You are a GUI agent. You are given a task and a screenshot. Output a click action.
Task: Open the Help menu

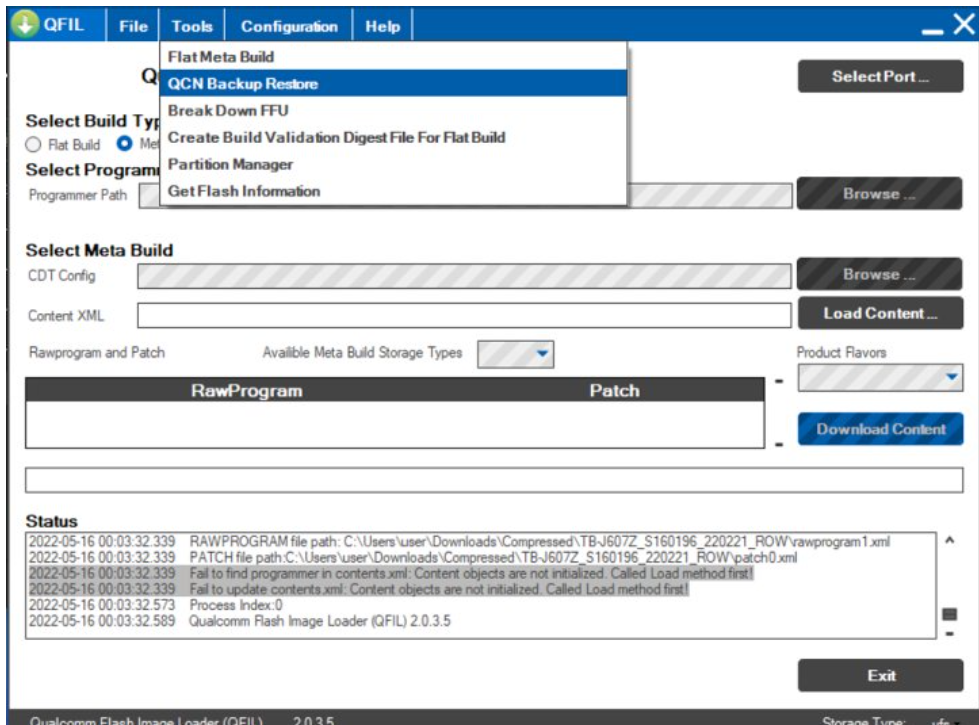click(382, 26)
